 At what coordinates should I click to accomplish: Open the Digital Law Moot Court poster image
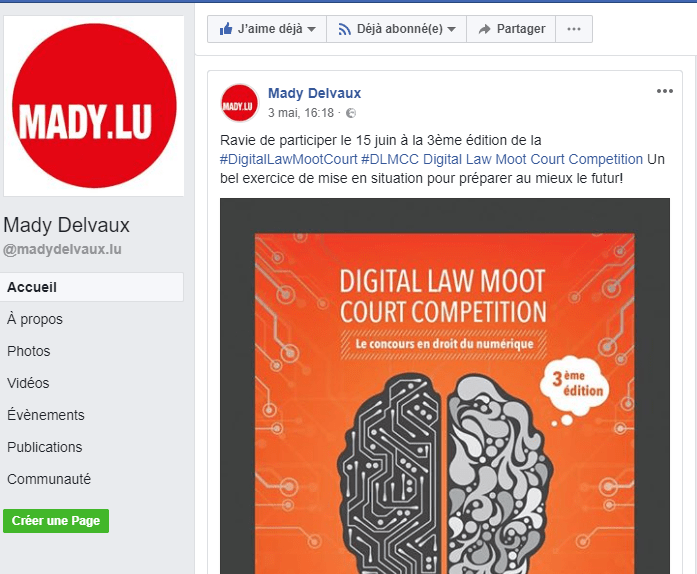tap(445, 386)
